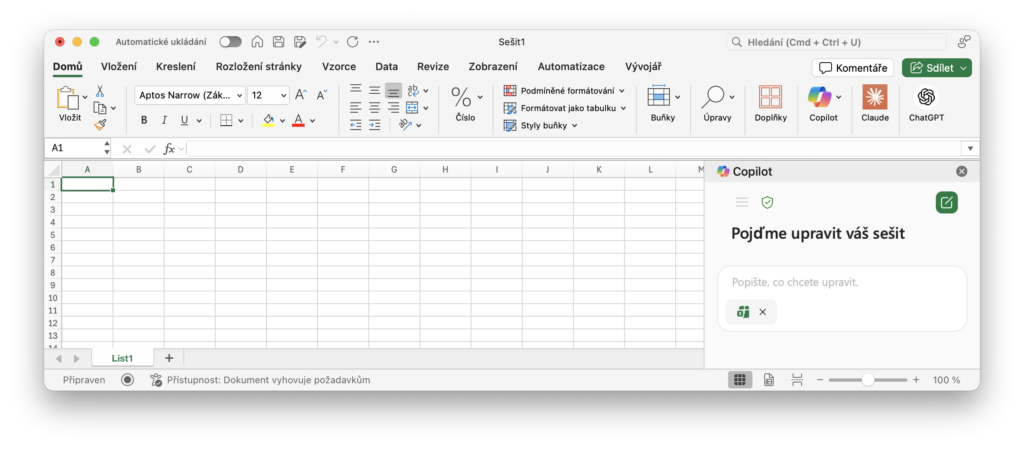Remove the attached workbook chip with X
Screen dimensions: 1024x449
[x=763, y=313]
